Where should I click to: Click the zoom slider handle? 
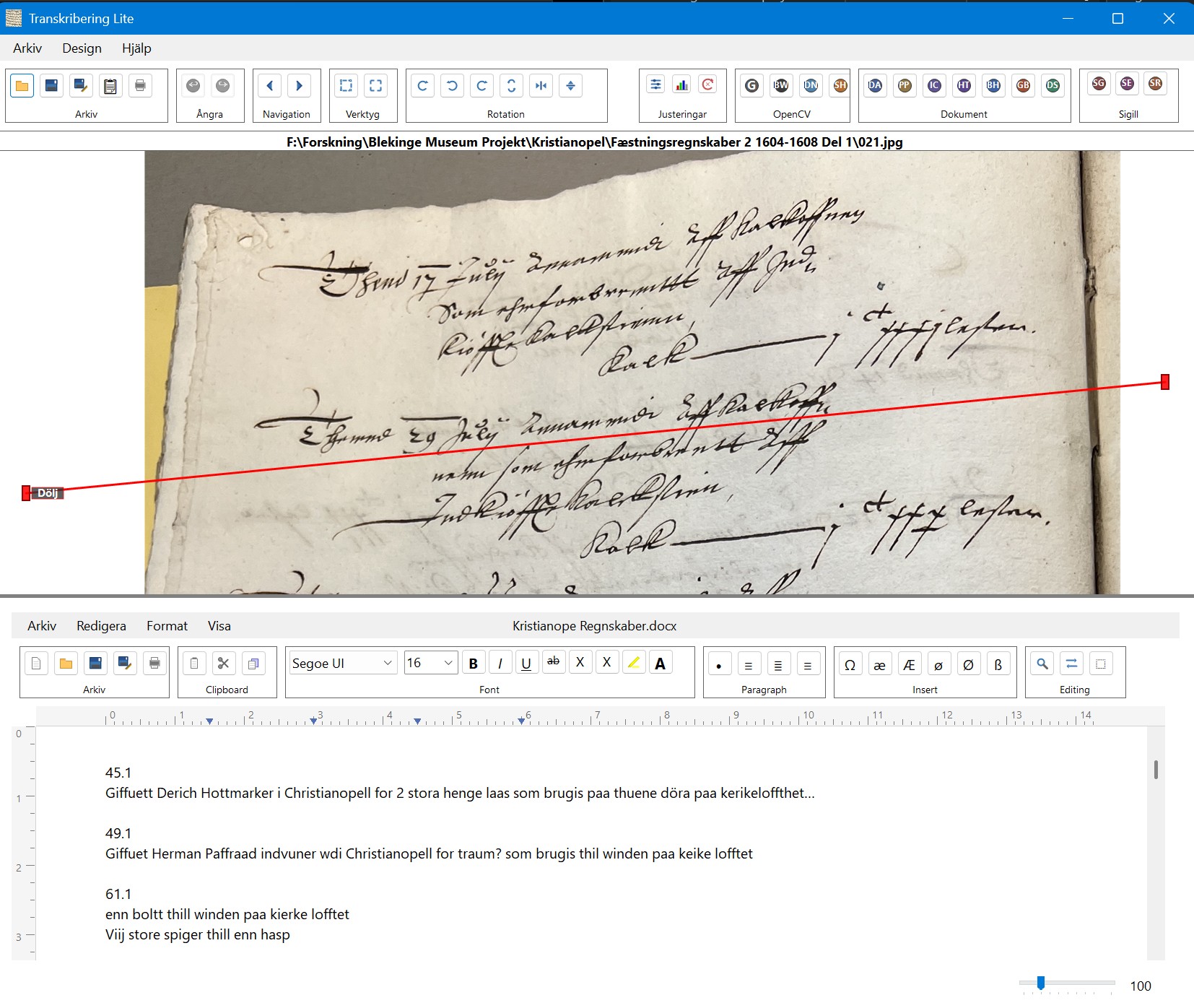pyautogui.click(x=1041, y=983)
